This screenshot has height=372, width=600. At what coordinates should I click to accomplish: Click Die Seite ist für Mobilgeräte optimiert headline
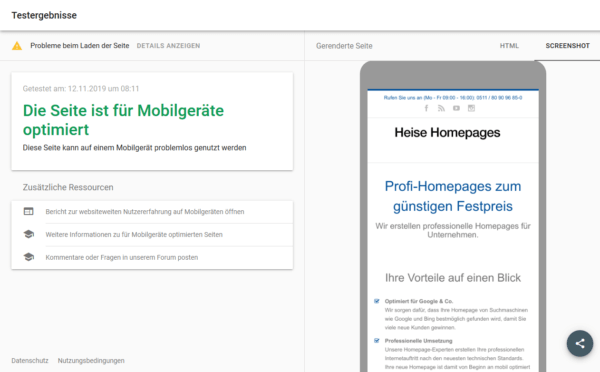[x=123, y=120]
